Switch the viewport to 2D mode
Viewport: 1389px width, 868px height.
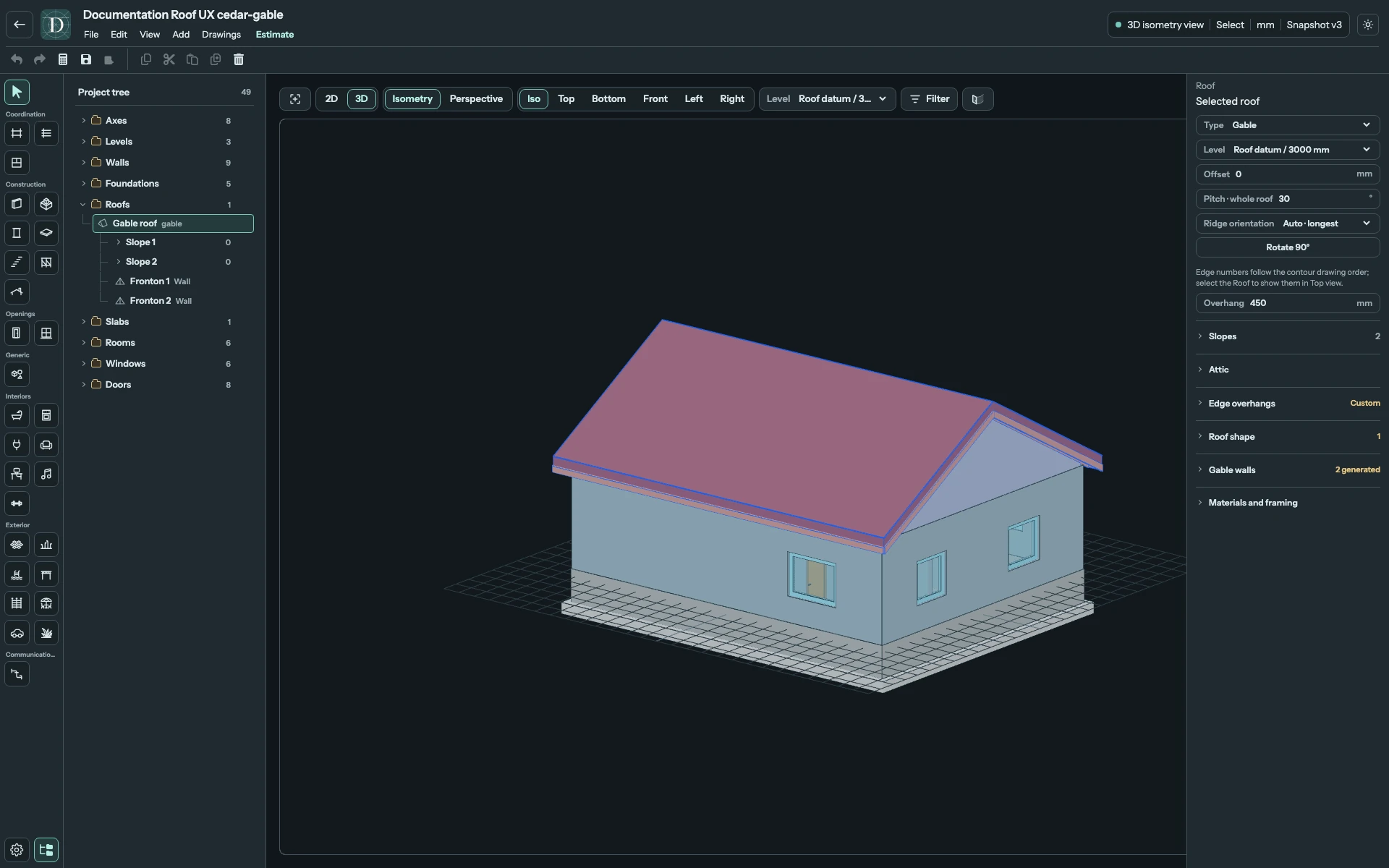pos(331,99)
